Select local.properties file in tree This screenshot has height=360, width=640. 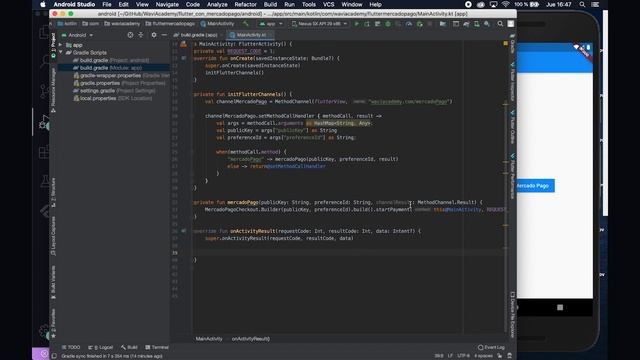[112, 98]
